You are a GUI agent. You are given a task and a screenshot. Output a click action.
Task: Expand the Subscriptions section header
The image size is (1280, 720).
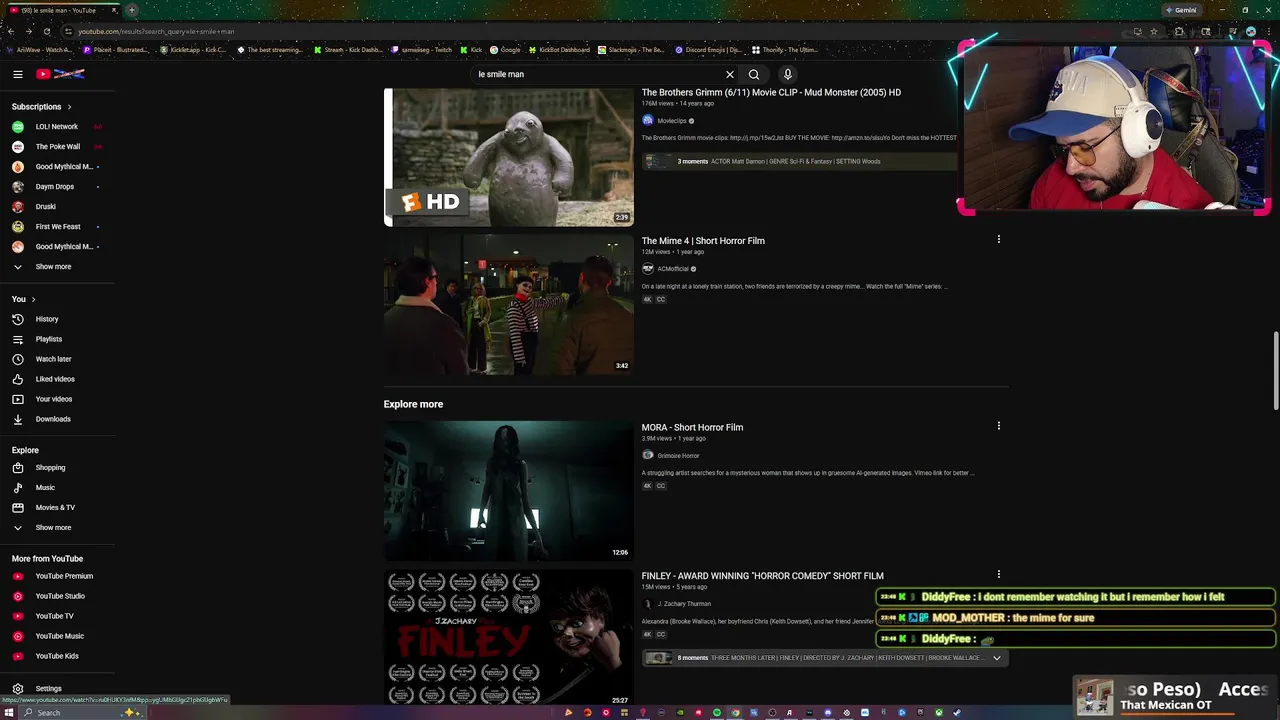[x=41, y=106]
